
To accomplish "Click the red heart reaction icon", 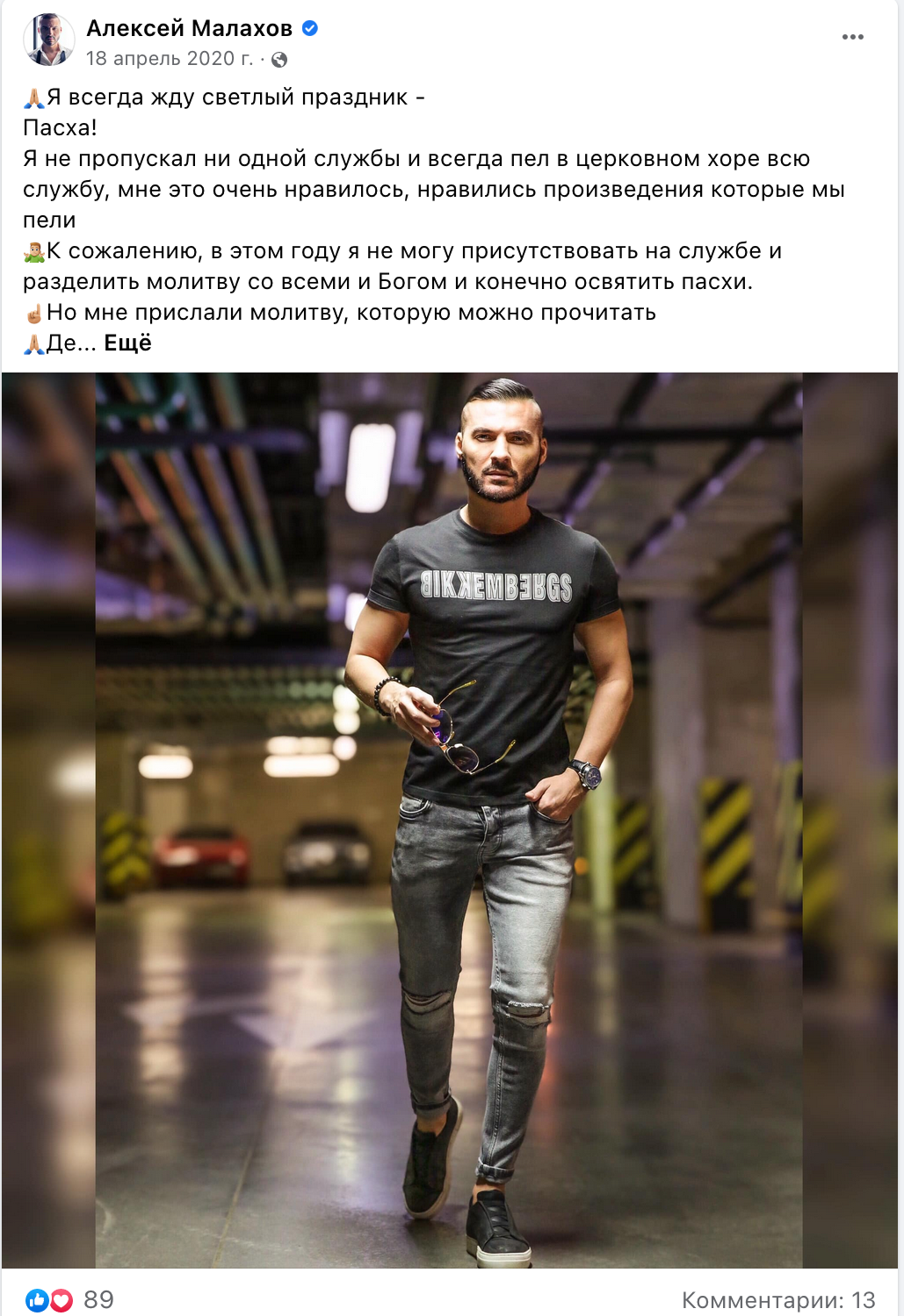I will coord(61,1300).
